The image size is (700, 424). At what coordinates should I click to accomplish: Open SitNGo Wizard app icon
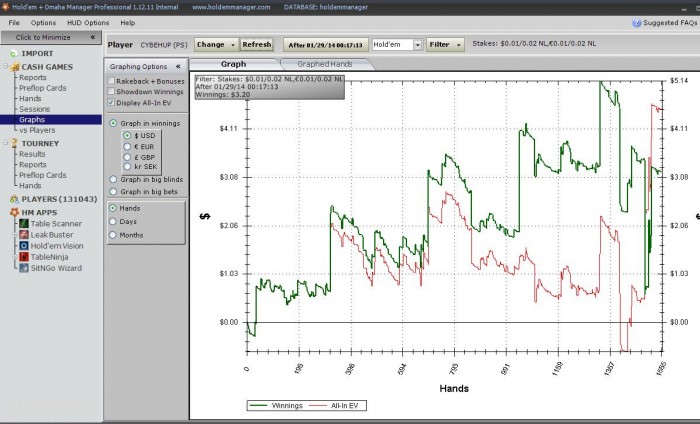24,268
